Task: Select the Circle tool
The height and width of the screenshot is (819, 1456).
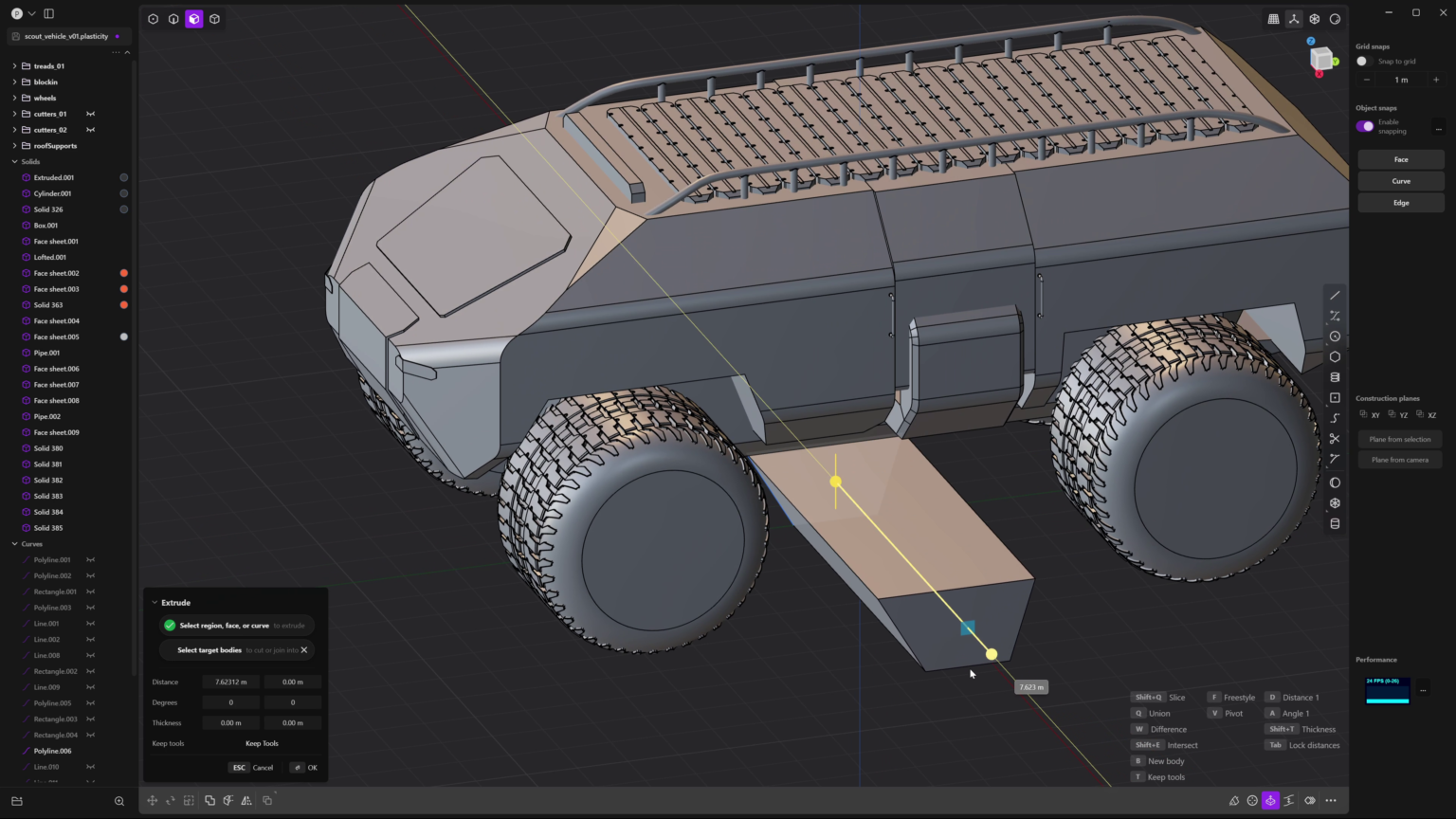Action: (x=1335, y=337)
